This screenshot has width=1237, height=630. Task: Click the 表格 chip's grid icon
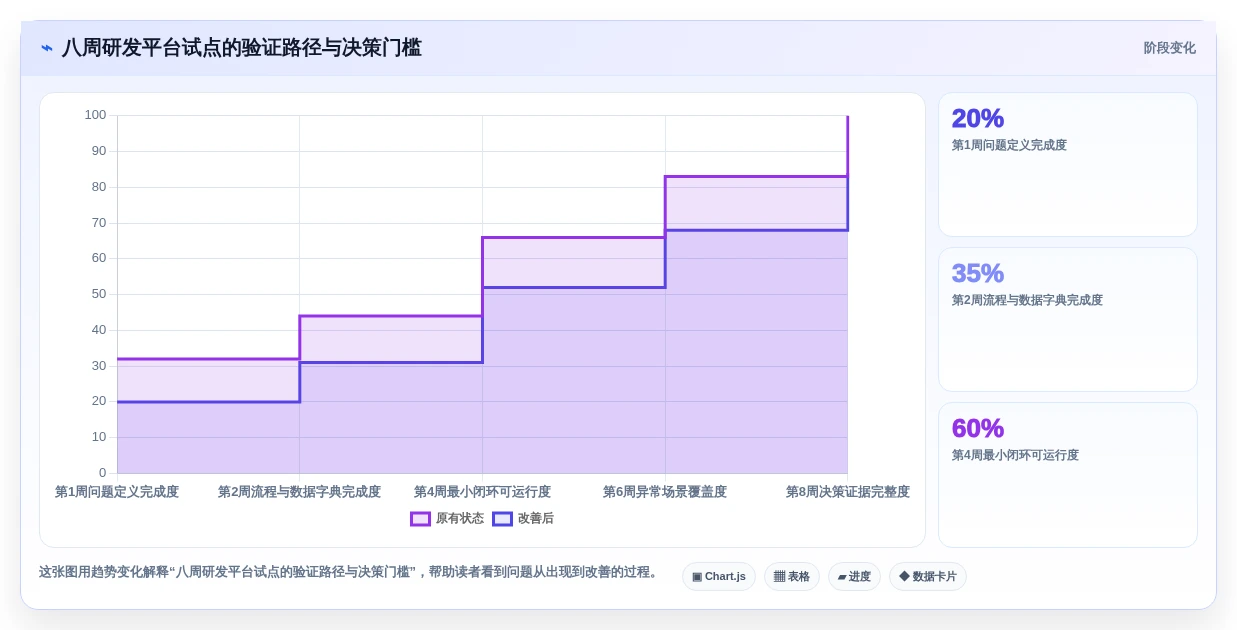click(779, 577)
